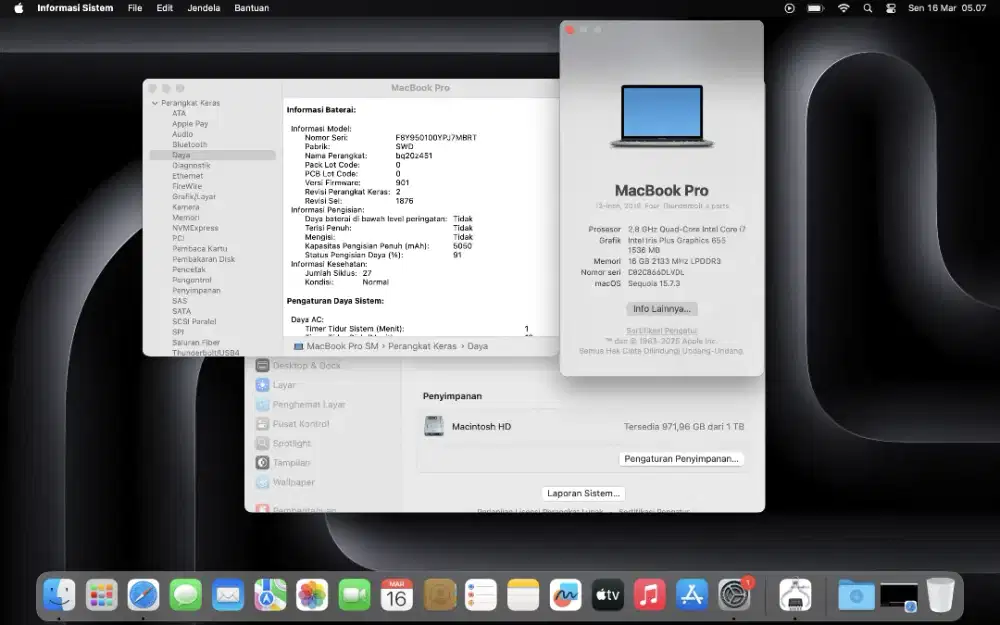
Task: Select the Penyimpanan sidebar entry
Action: [x=197, y=290]
